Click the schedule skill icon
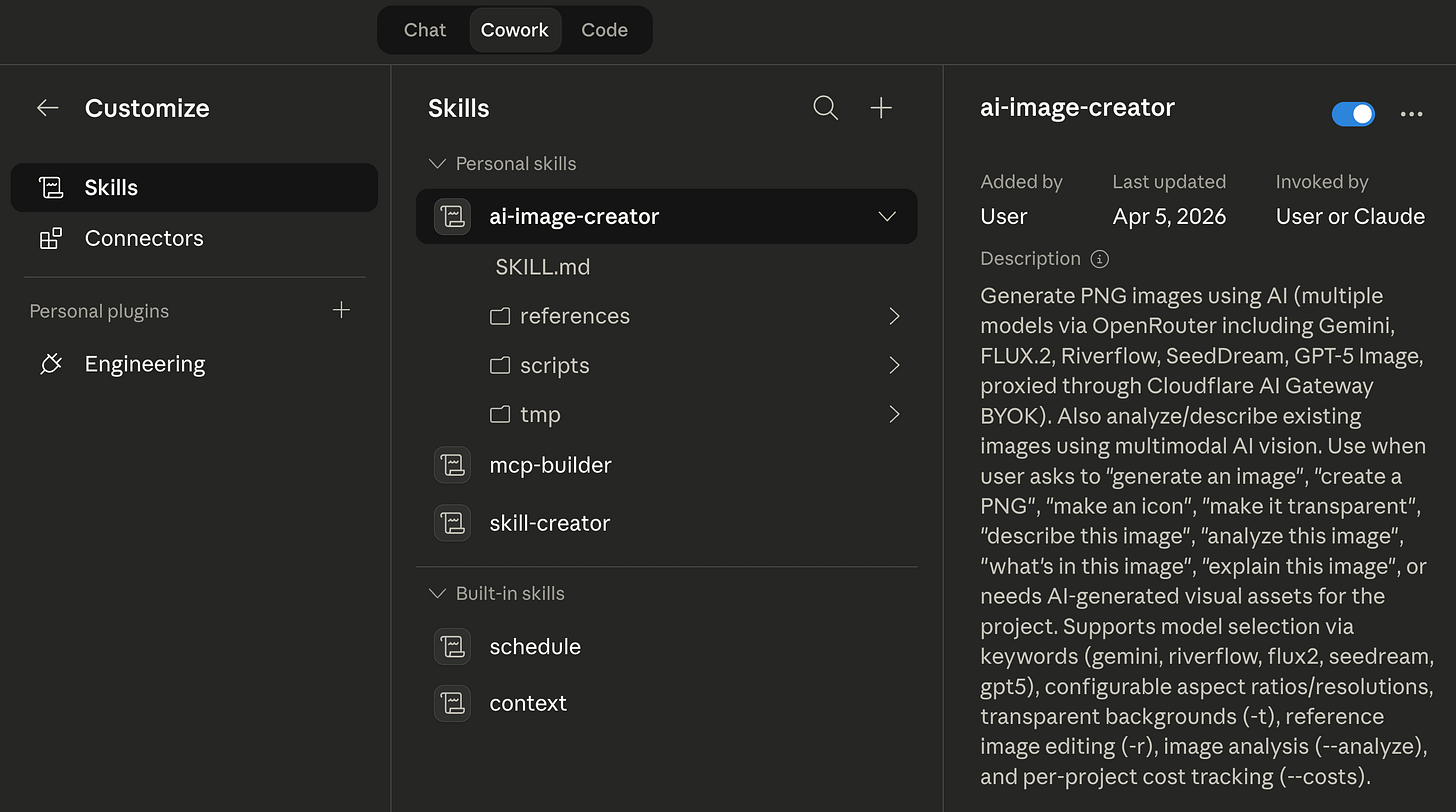1456x812 pixels. click(452, 647)
